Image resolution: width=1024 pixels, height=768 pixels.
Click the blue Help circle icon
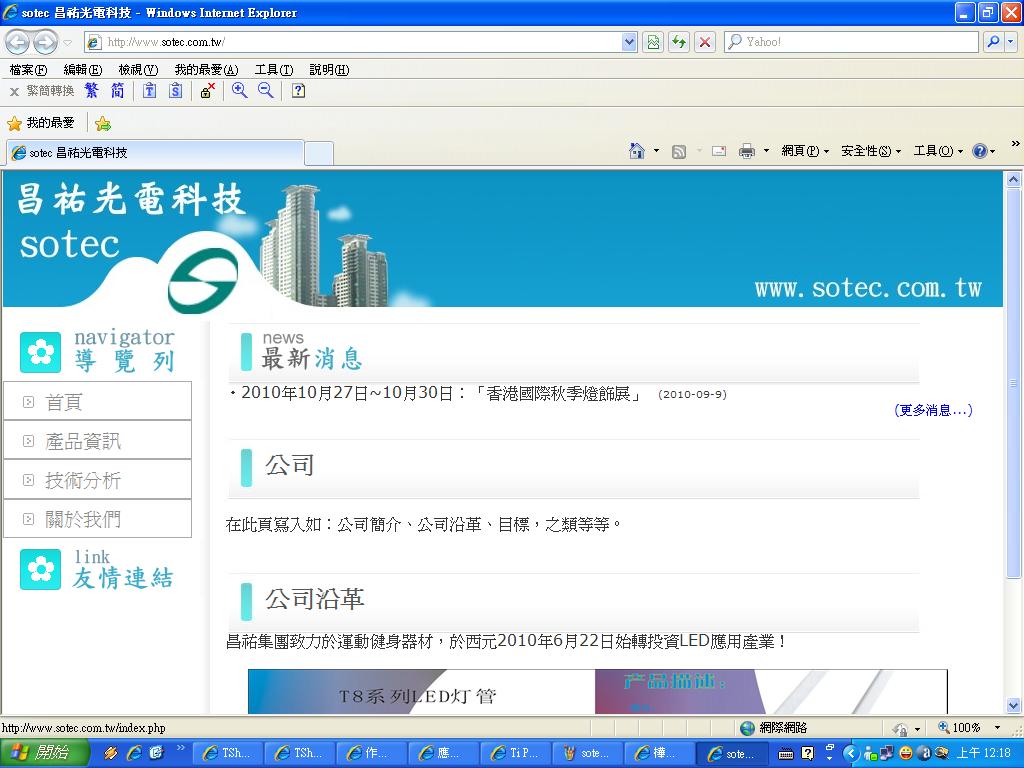point(980,152)
